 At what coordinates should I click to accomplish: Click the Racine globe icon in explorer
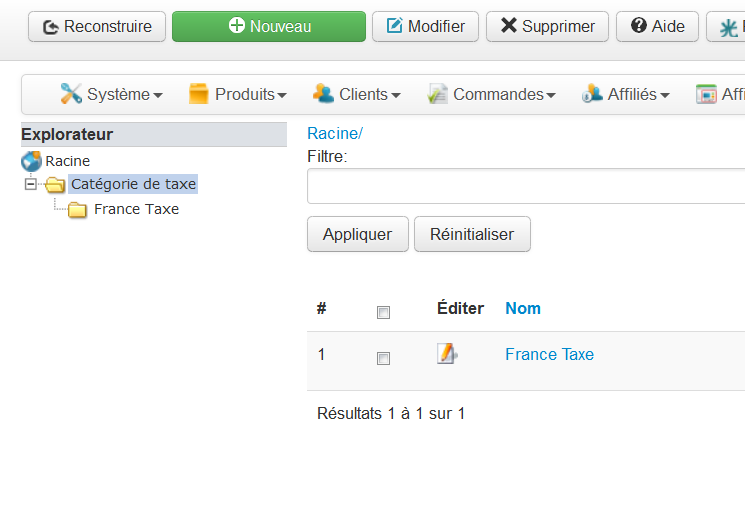31,161
